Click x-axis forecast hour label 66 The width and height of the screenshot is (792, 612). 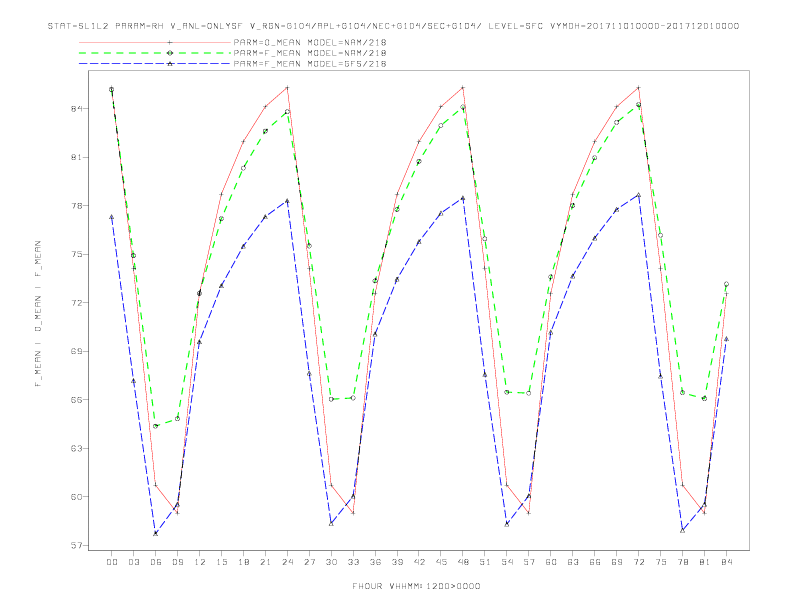tap(595, 562)
